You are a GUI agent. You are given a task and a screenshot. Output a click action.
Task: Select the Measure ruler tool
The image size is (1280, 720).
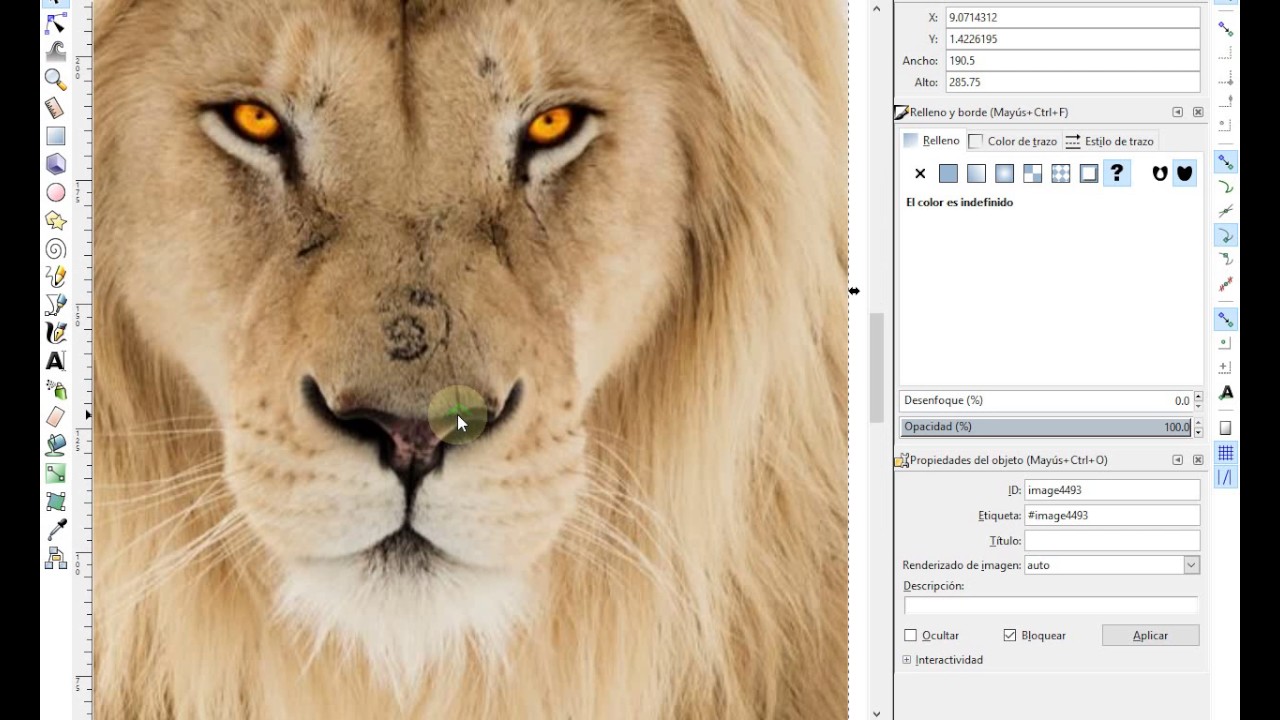(56, 107)
